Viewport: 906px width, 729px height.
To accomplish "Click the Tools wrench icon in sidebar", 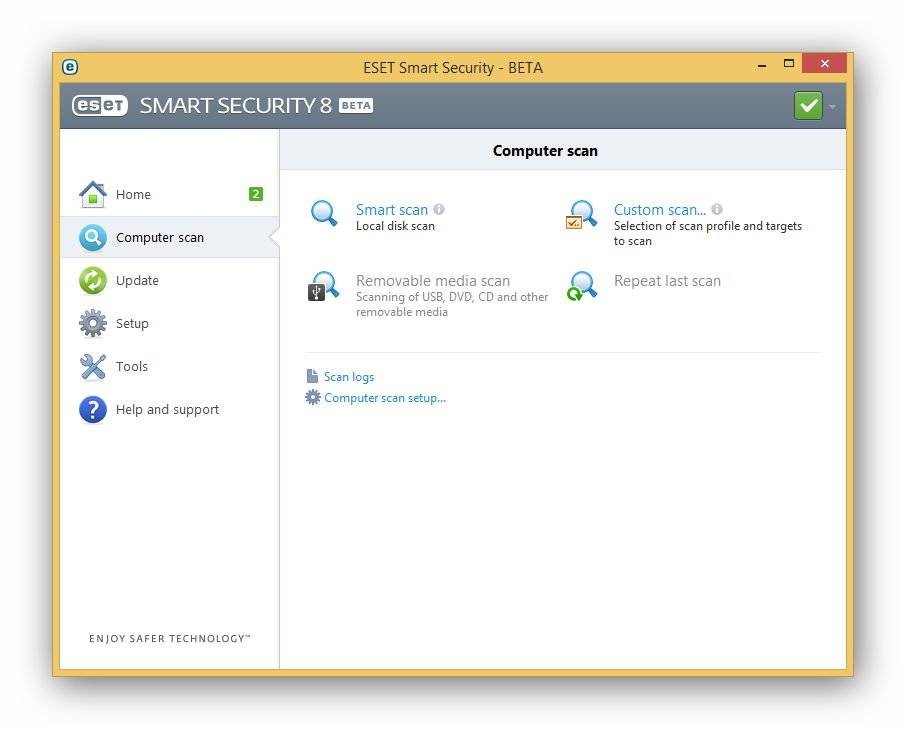I will 92,366.
